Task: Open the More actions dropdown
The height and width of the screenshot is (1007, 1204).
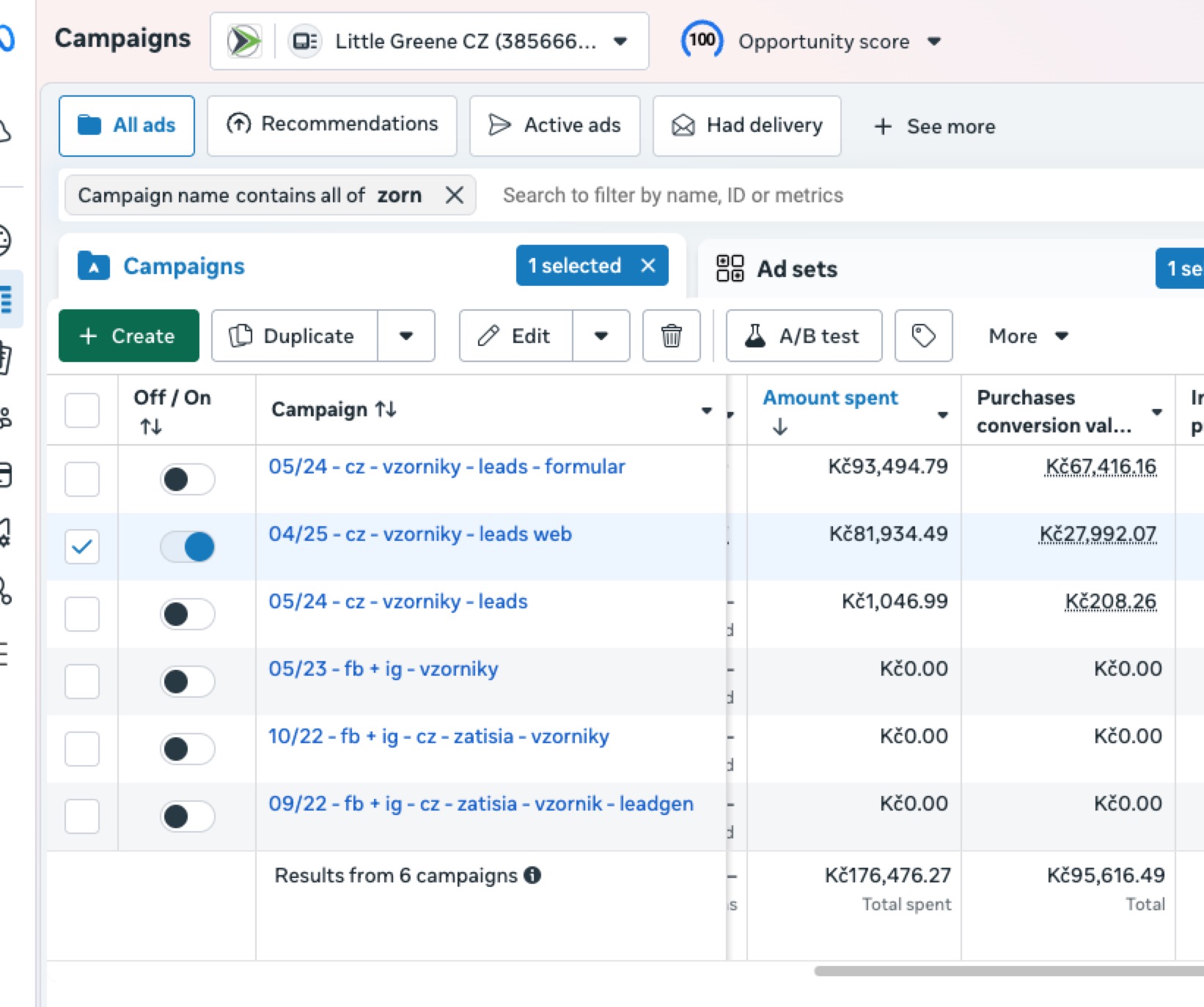Action: coord(1027,336)
